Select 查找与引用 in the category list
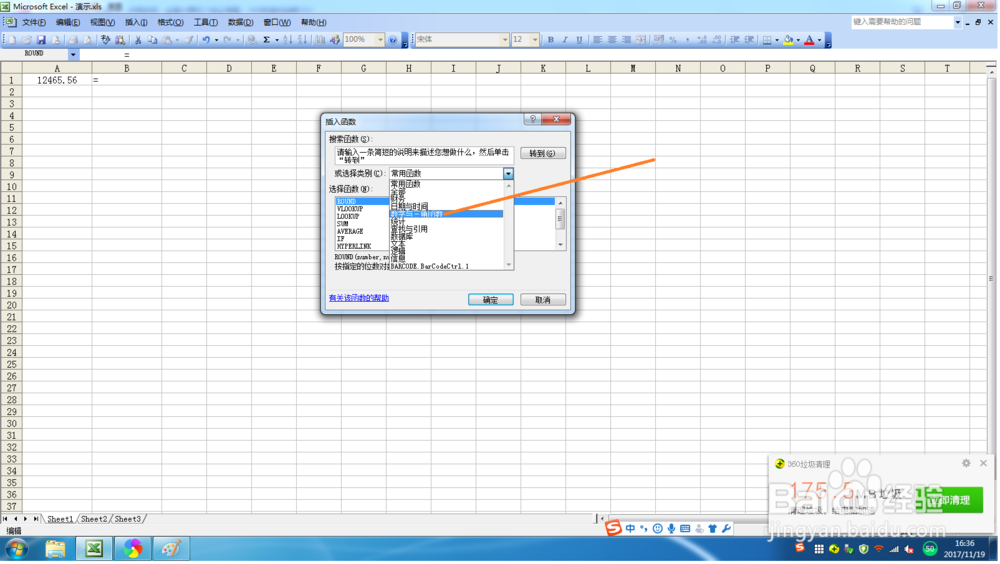 [409, 229]
